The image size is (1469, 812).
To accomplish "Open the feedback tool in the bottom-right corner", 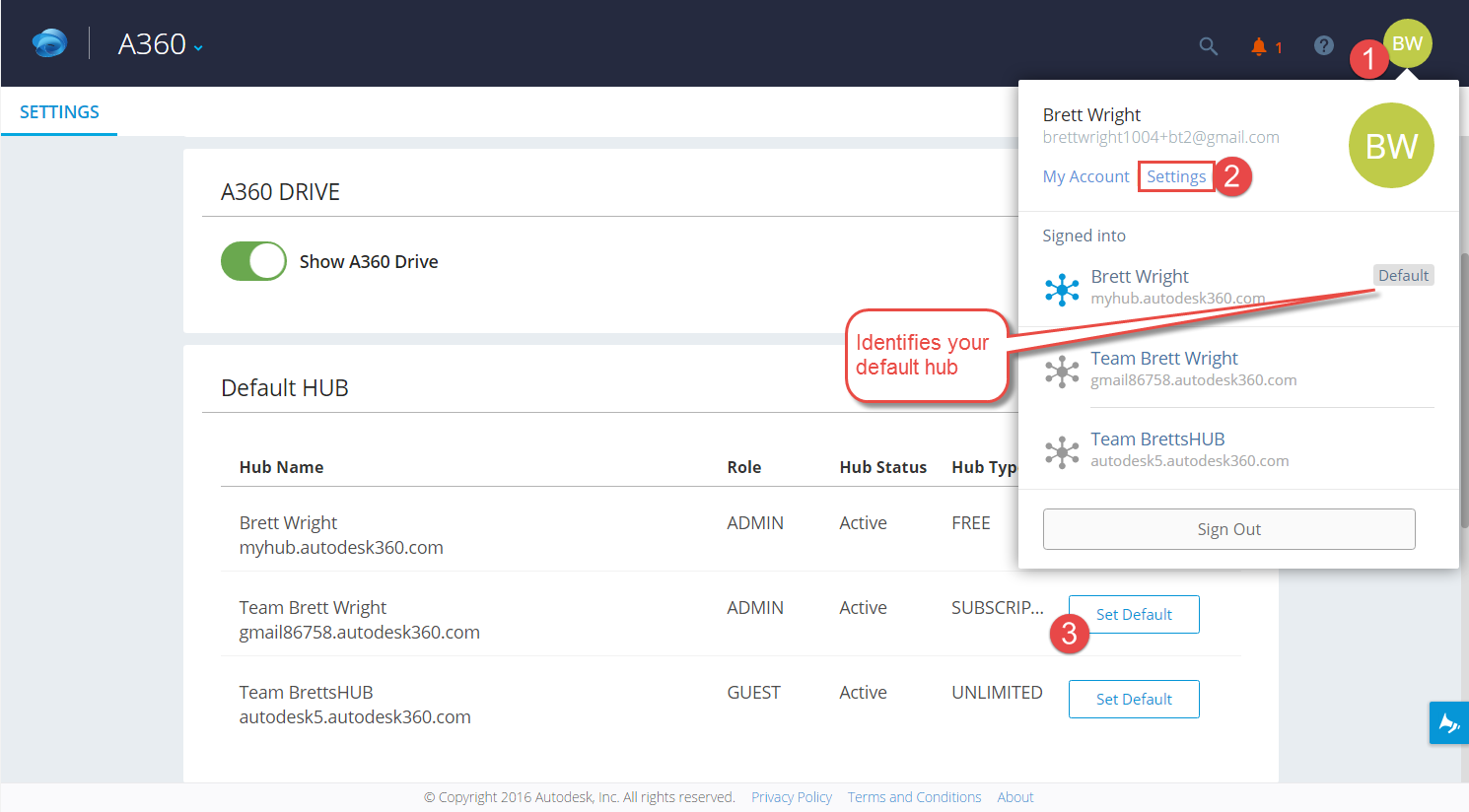I will click(x=1448, y=722).
